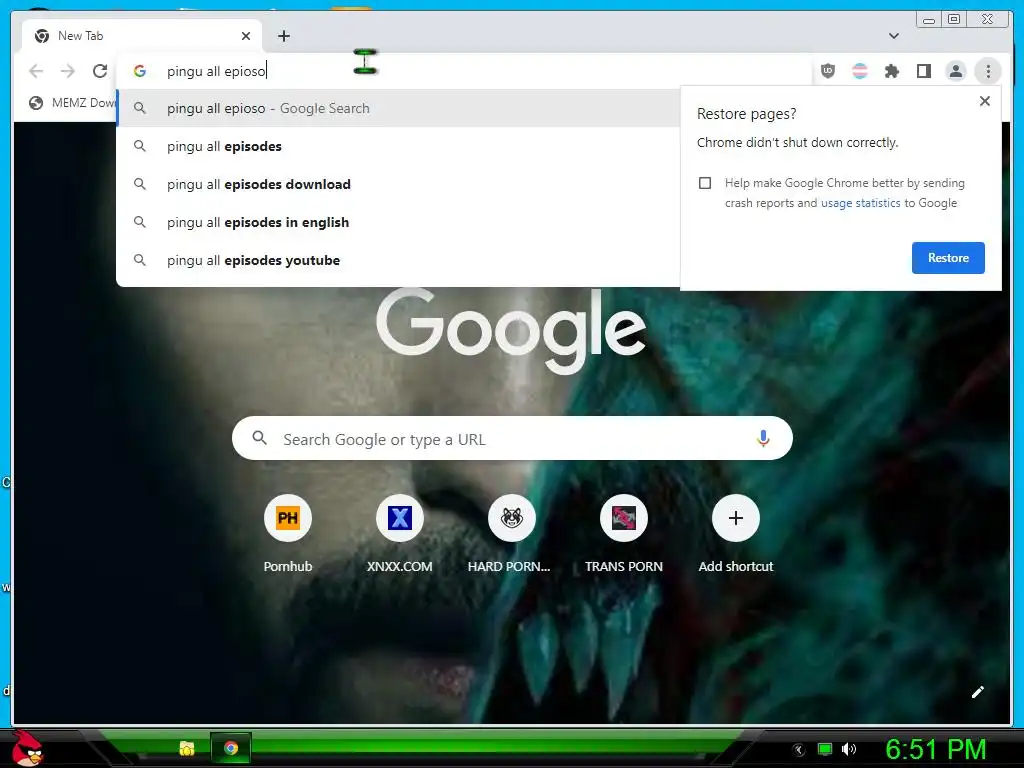Click the 6:51 PM clock
The width and height of the screenshot is (1024, 768).
tap(935, 750)
